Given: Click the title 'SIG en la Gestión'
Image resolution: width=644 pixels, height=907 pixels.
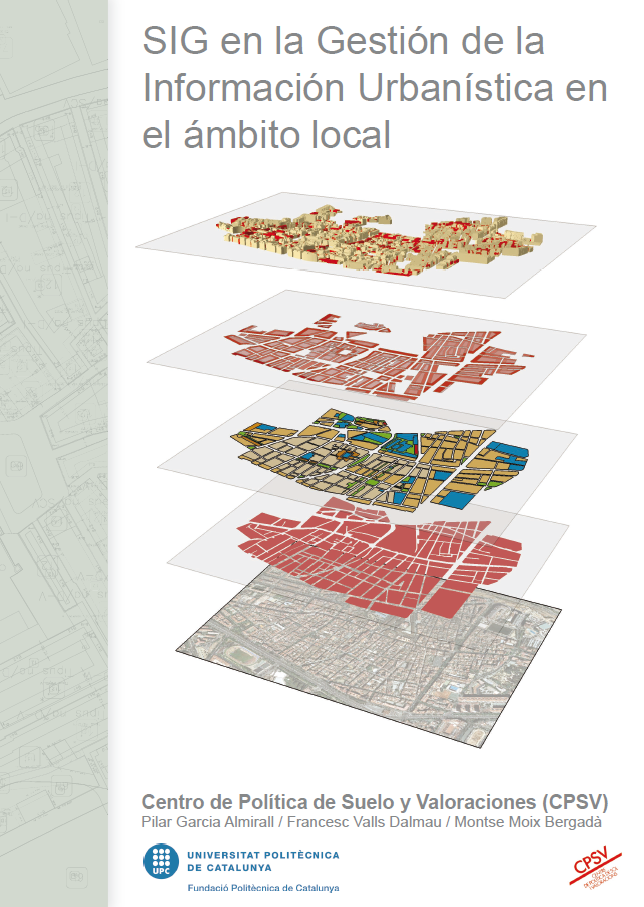Looking at the screenshot, I should tap(343, 42).
